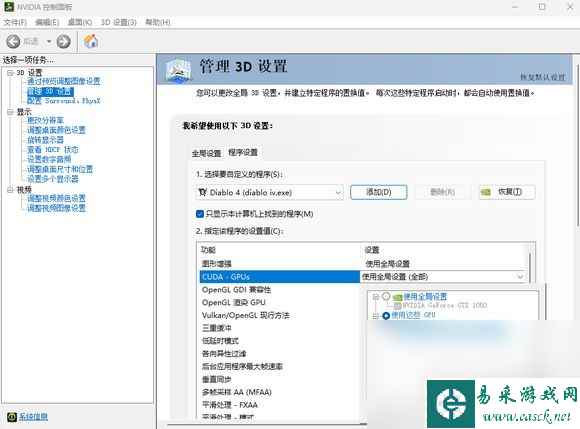Switch to the 全局设置 tab

(x=206, y=153)
